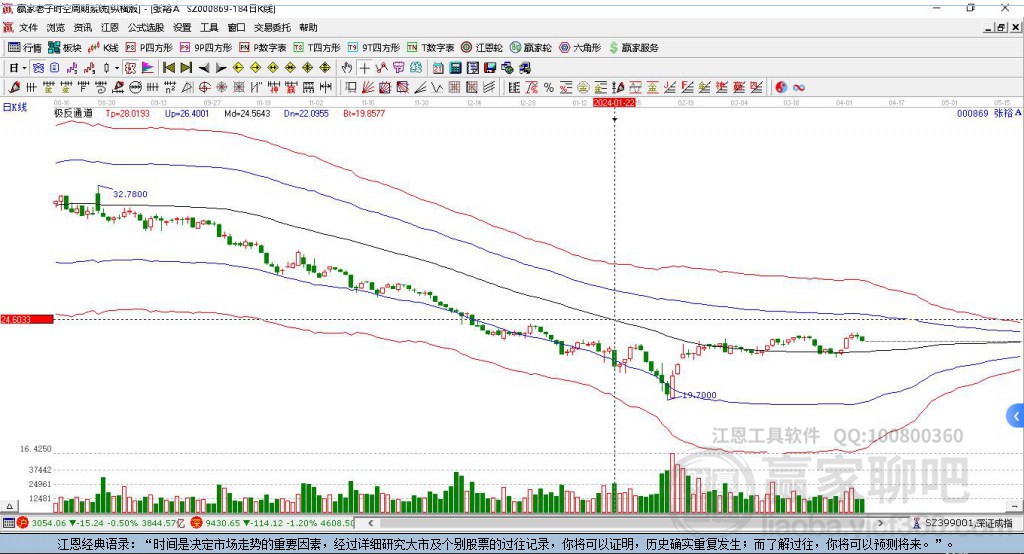Viewport: 1024px width, 554px height.
Task: Click the infinity loop icon
Action: pyautogui.click(x=799, y=88)
